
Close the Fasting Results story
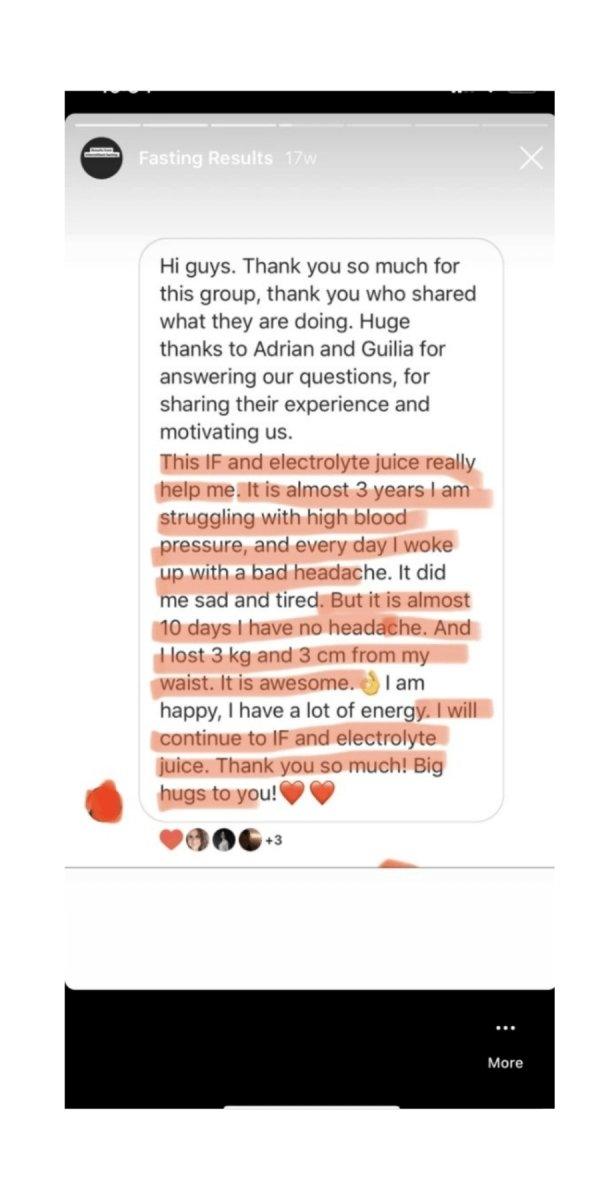[x=531, y=158]
